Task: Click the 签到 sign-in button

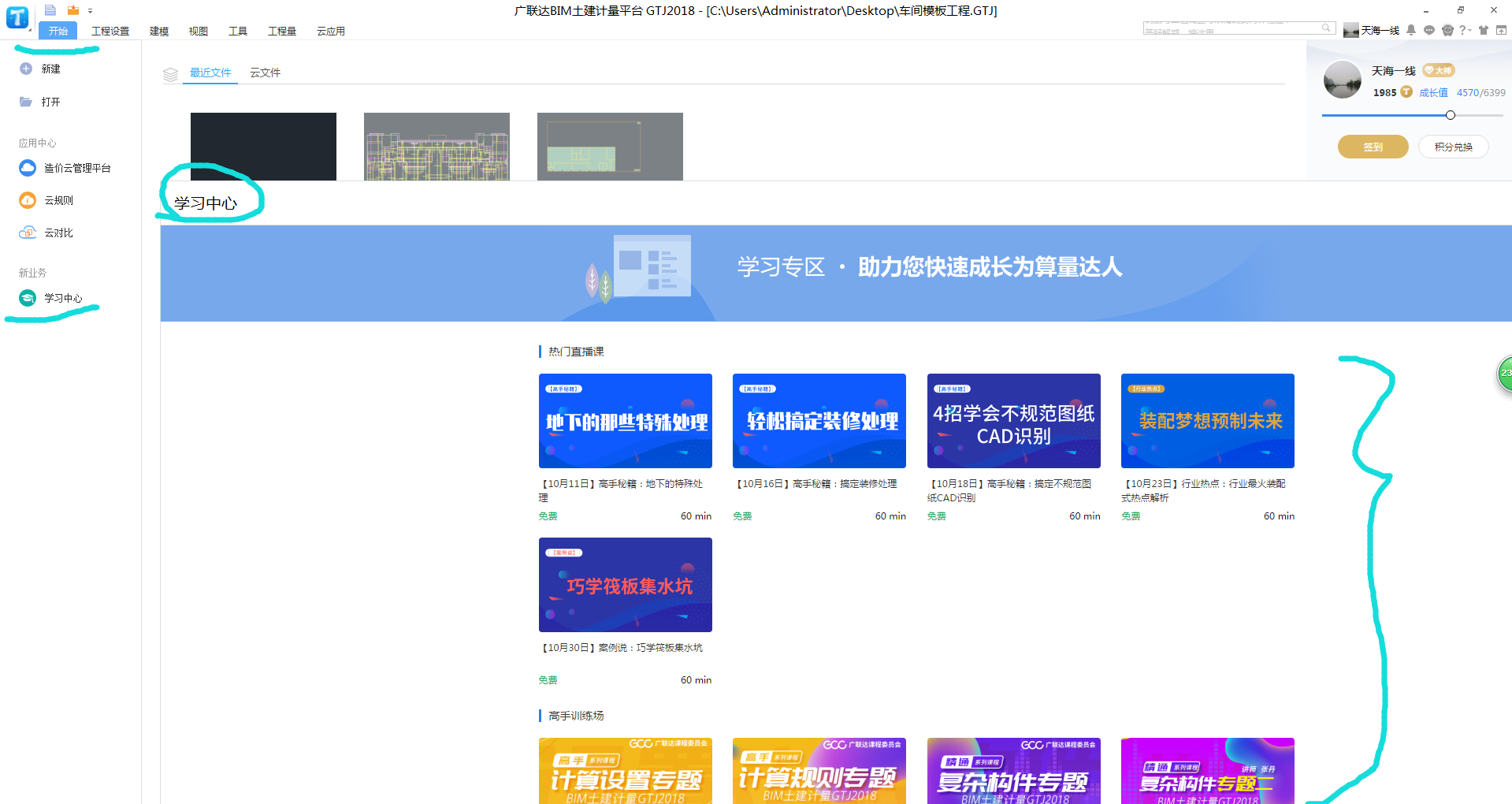Action: pos(1373,147)
